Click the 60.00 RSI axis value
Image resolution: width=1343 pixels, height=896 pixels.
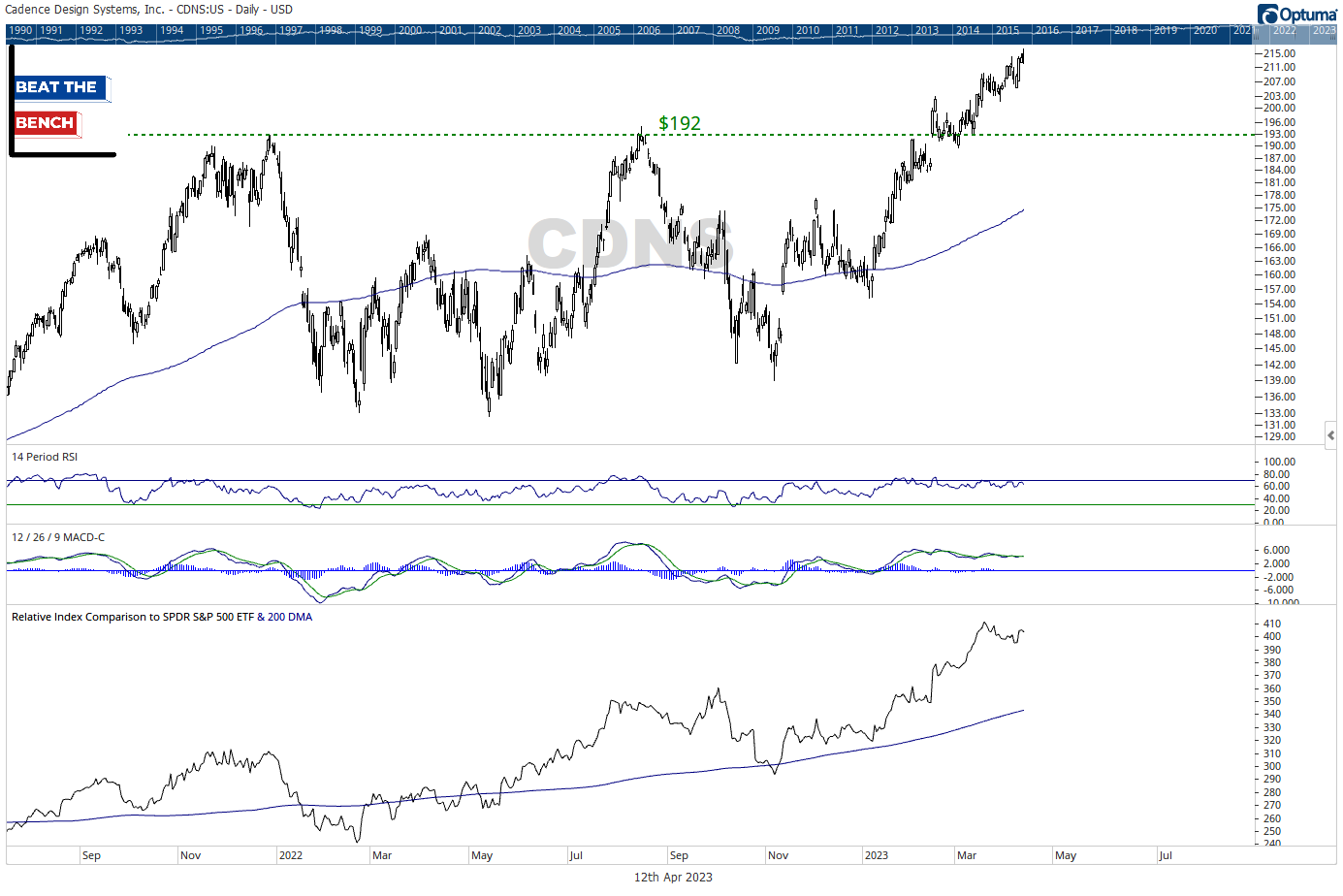point(1276,486)
